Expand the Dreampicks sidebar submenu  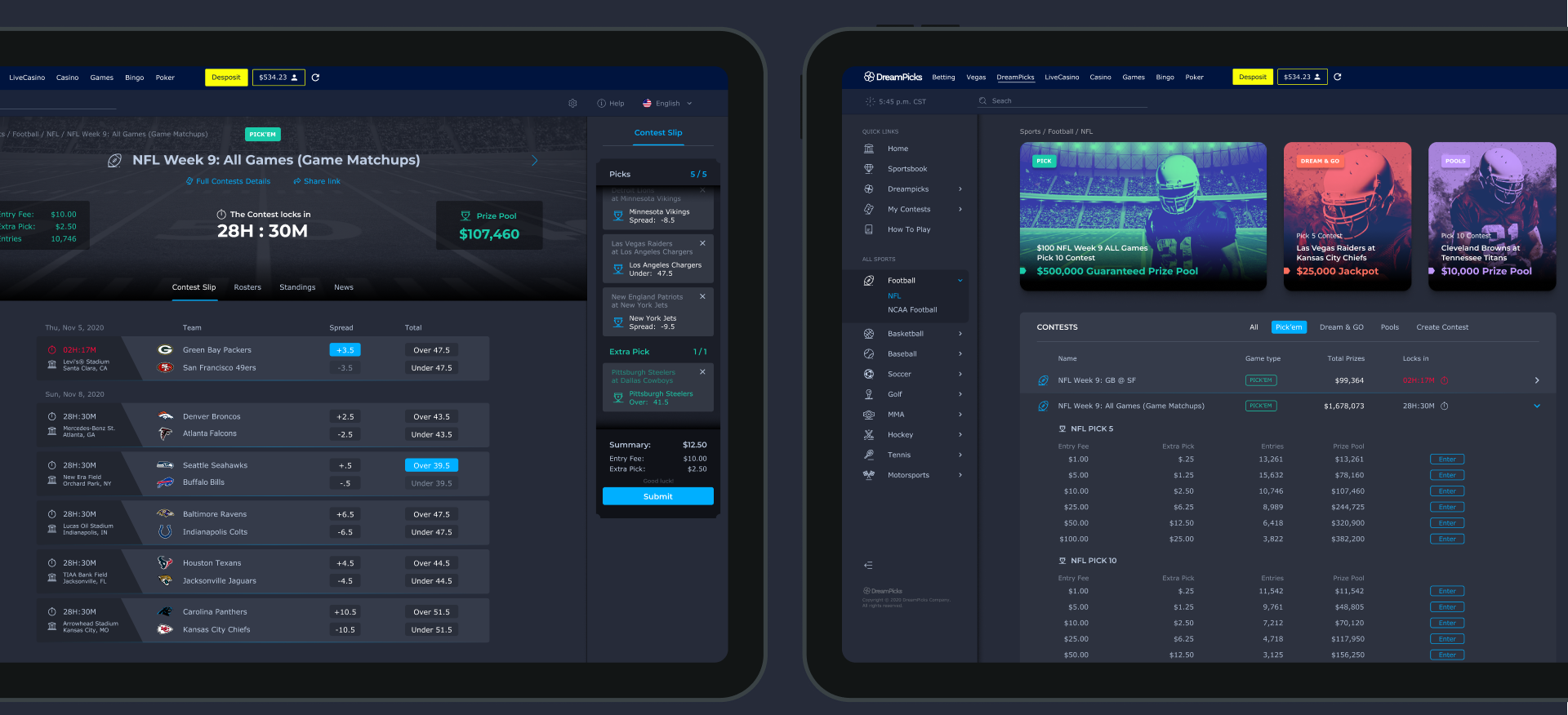[x=960, y=189]
